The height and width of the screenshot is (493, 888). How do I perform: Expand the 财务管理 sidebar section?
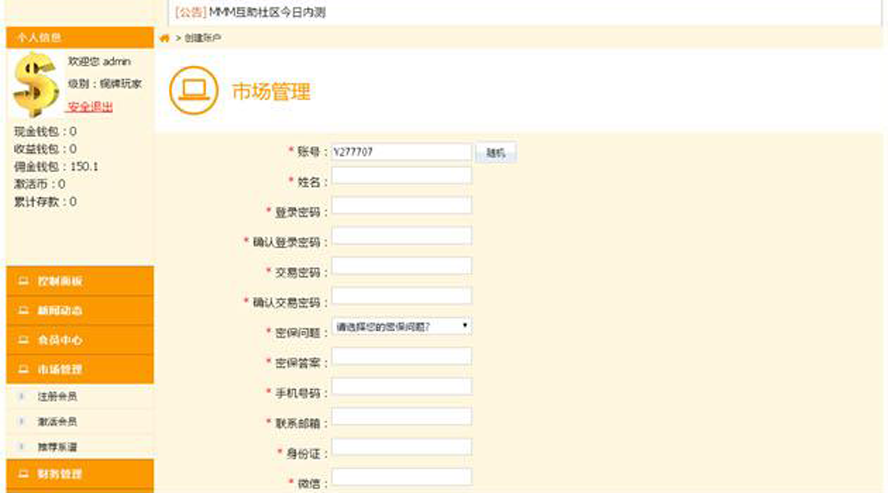pos(80,474)
